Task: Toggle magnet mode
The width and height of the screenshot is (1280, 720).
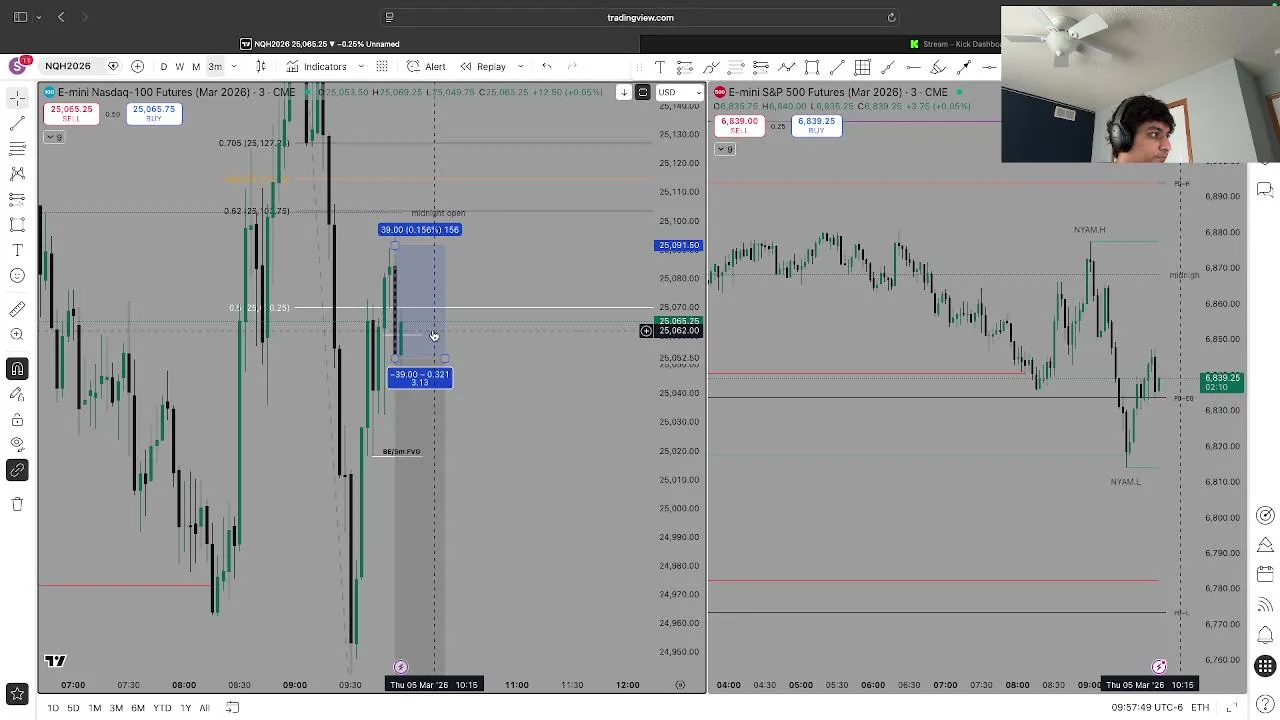Action: click(x=17, y=370)
